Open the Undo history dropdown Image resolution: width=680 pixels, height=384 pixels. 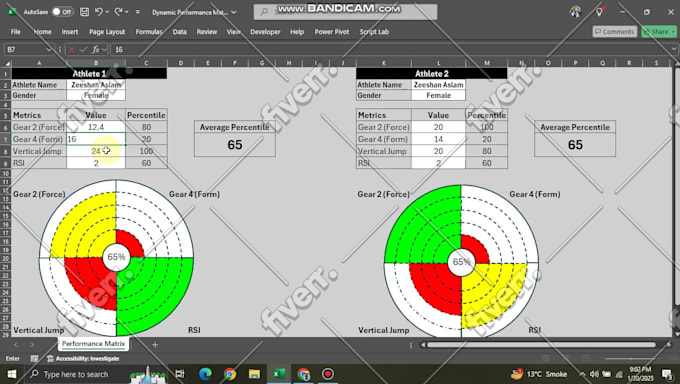coord(107,12)
